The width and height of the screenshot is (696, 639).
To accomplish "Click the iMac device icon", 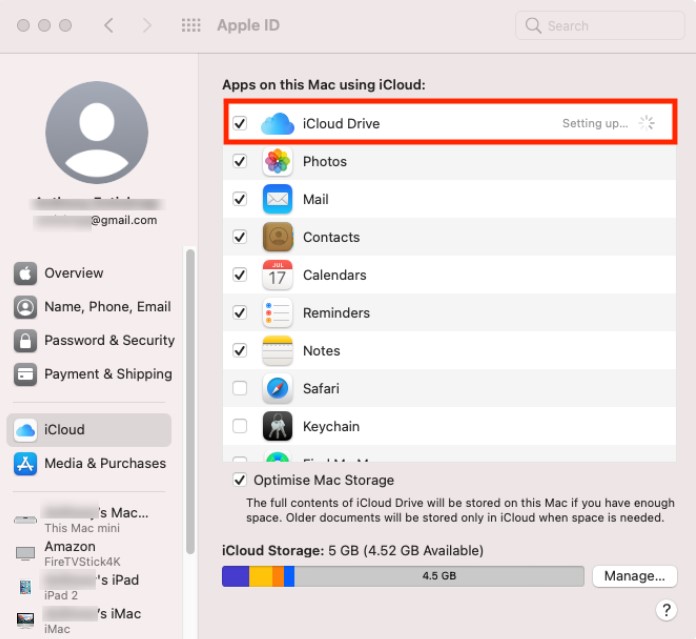I will tap(25, 620).
